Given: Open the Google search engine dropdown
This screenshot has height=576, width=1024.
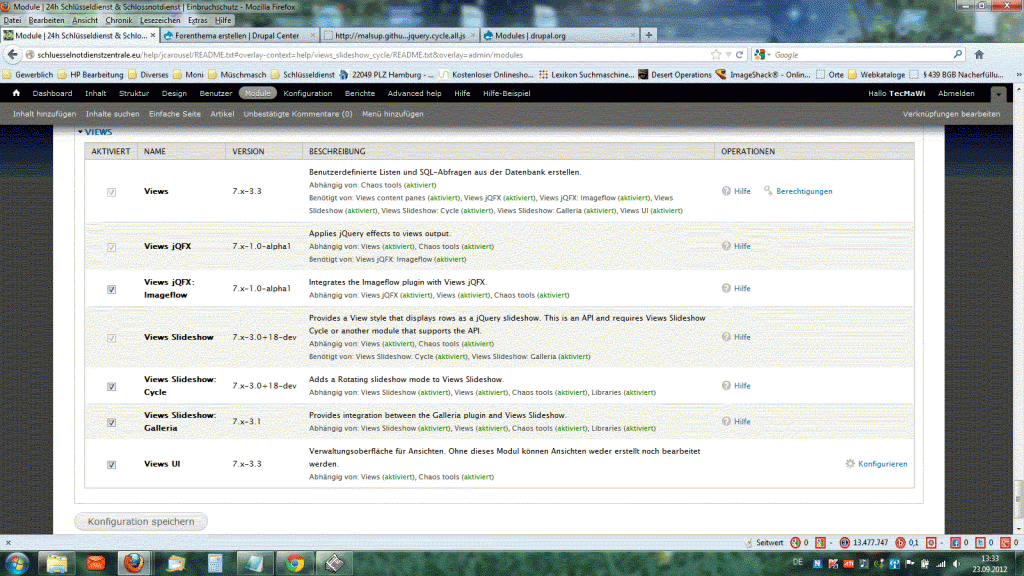Looking at the screenshot, I should pos(762,55).
